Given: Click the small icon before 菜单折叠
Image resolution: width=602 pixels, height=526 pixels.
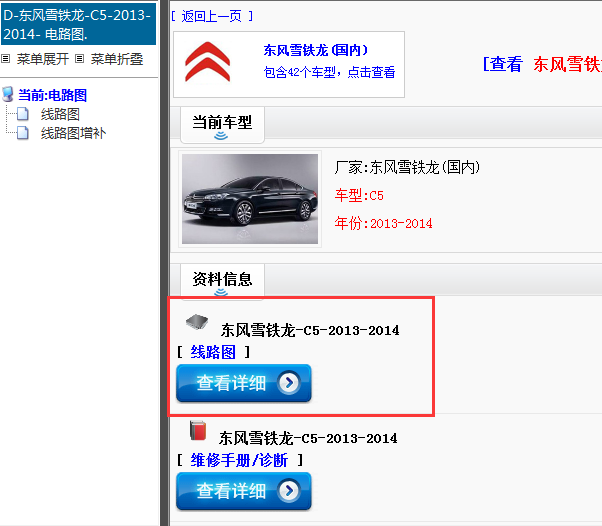Looking at the screenshot, I should click(x=81, y=59).
